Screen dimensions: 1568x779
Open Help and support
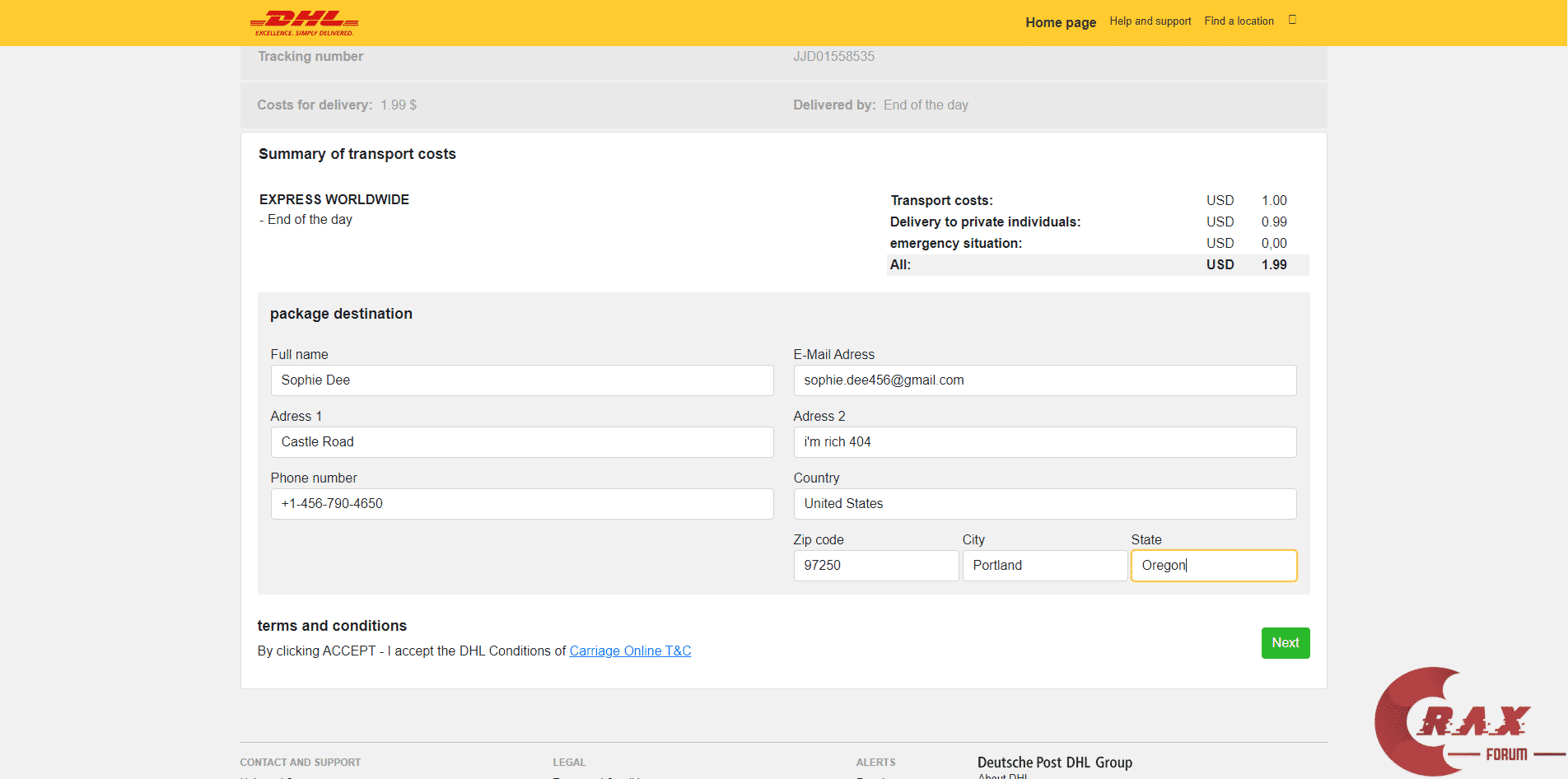pos(1150,21)
